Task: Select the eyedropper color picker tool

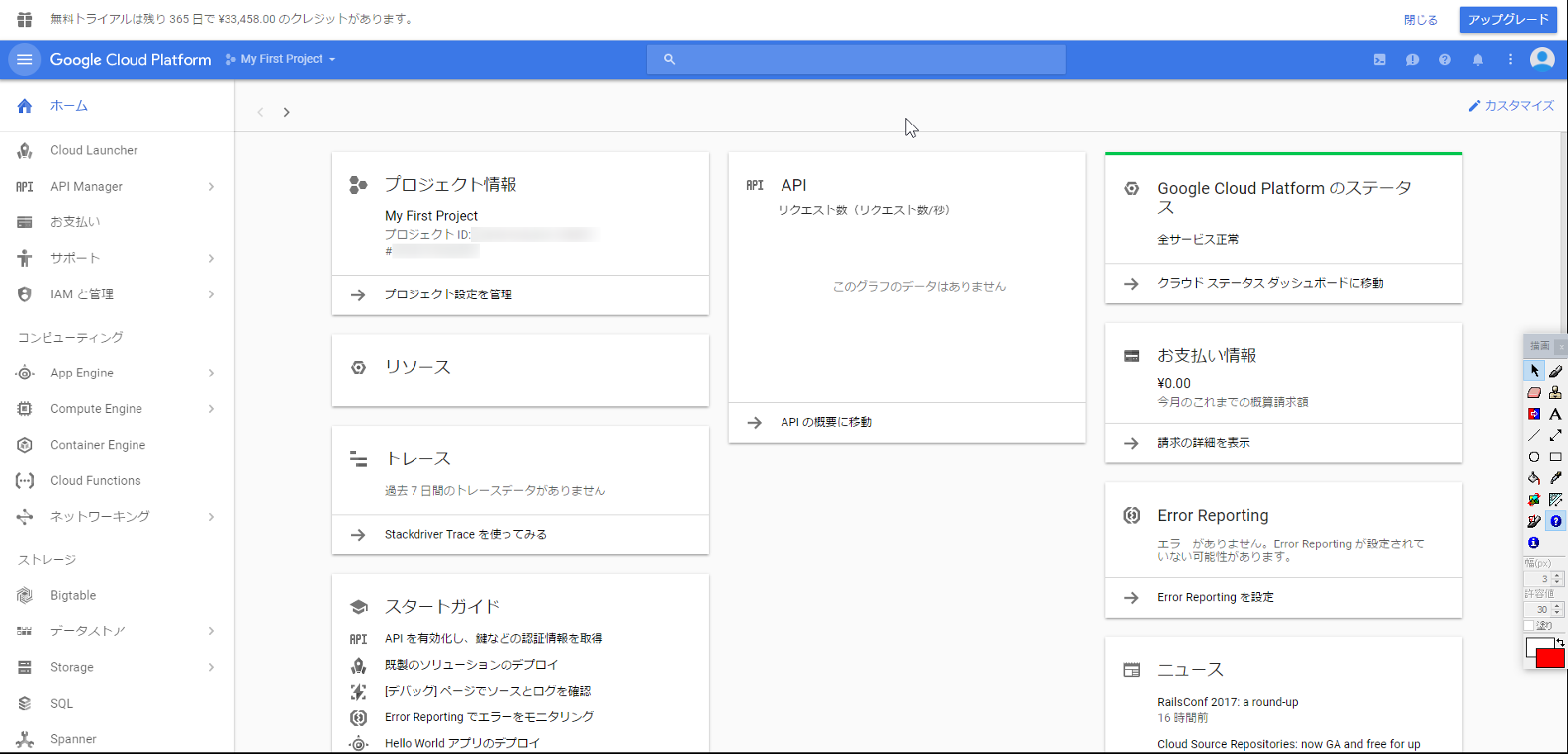Action: click(x=1556, y=478)
